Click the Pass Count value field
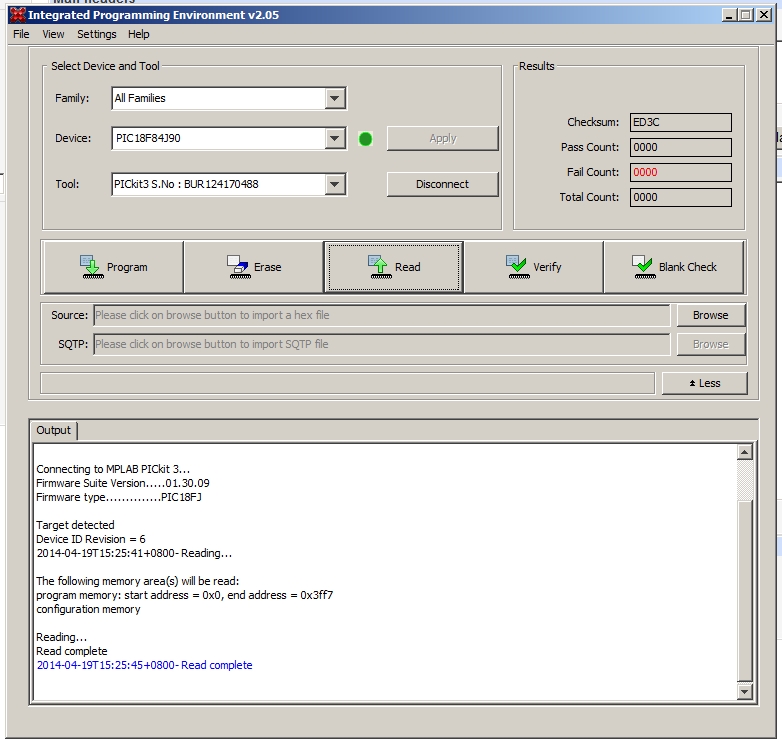 681,147
